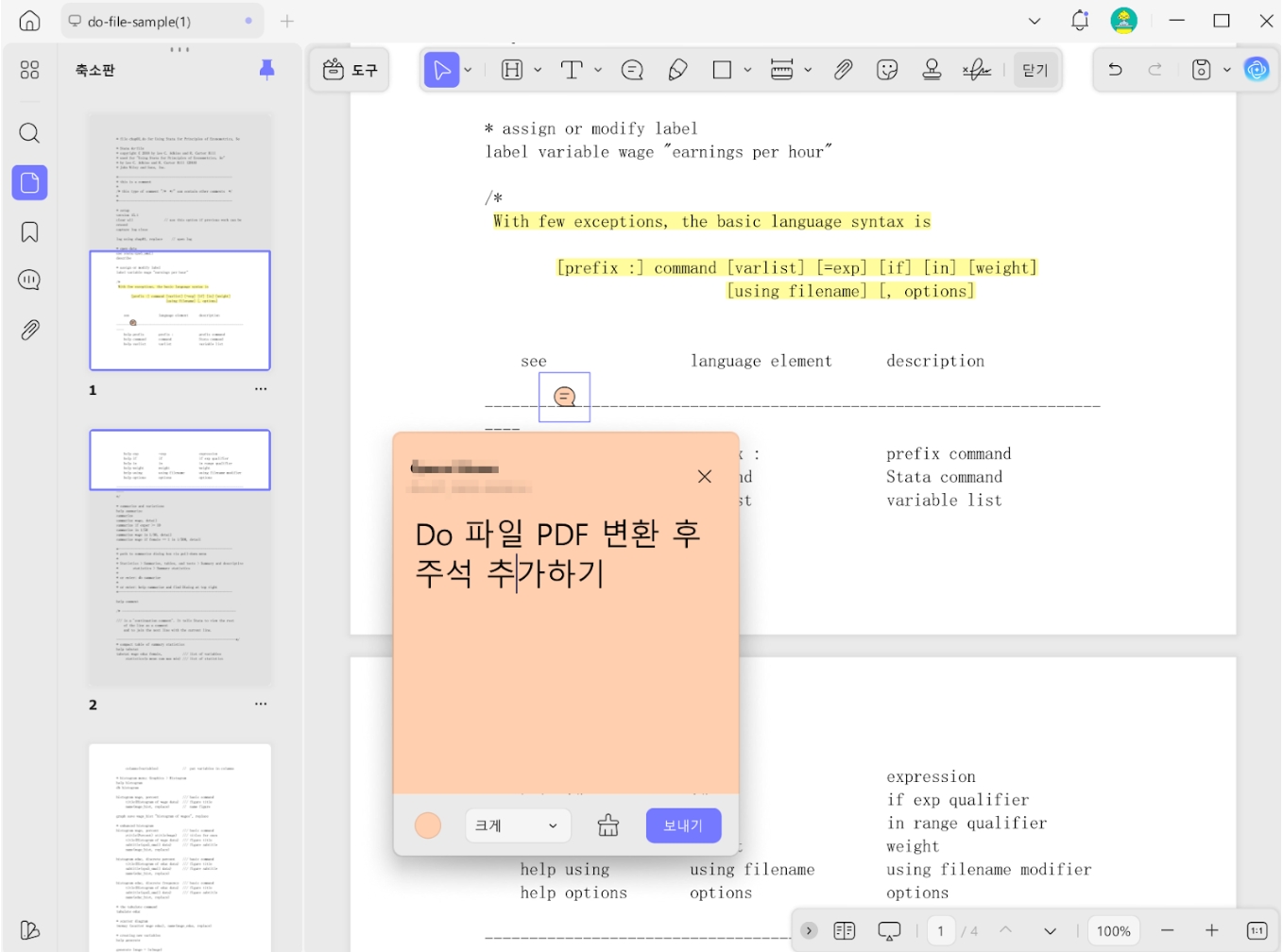Select the paperclip file attachment tool
Viewport: 1283px width, 952px height.
click(843, 69)
